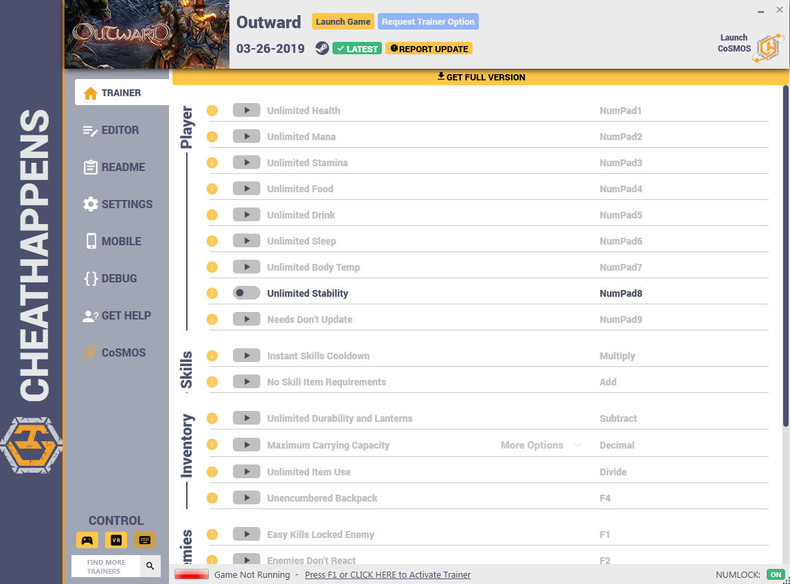Click the magnifier search icon for trainers
790x584 pixels.
(150, 566)
